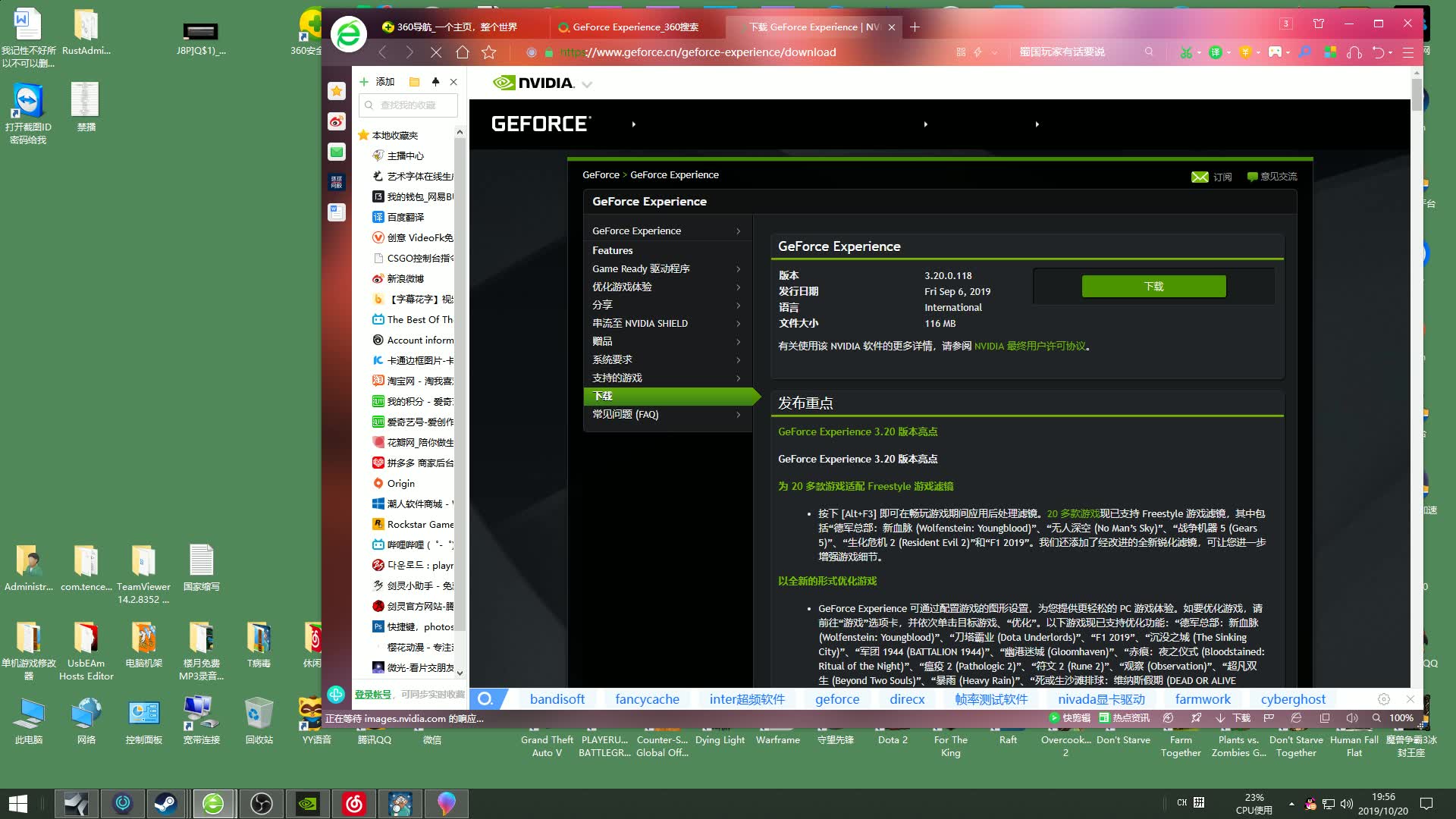Toggle the browser sound mute icon
Screen dimensions: 1456x819
[x=1351, y=718]
